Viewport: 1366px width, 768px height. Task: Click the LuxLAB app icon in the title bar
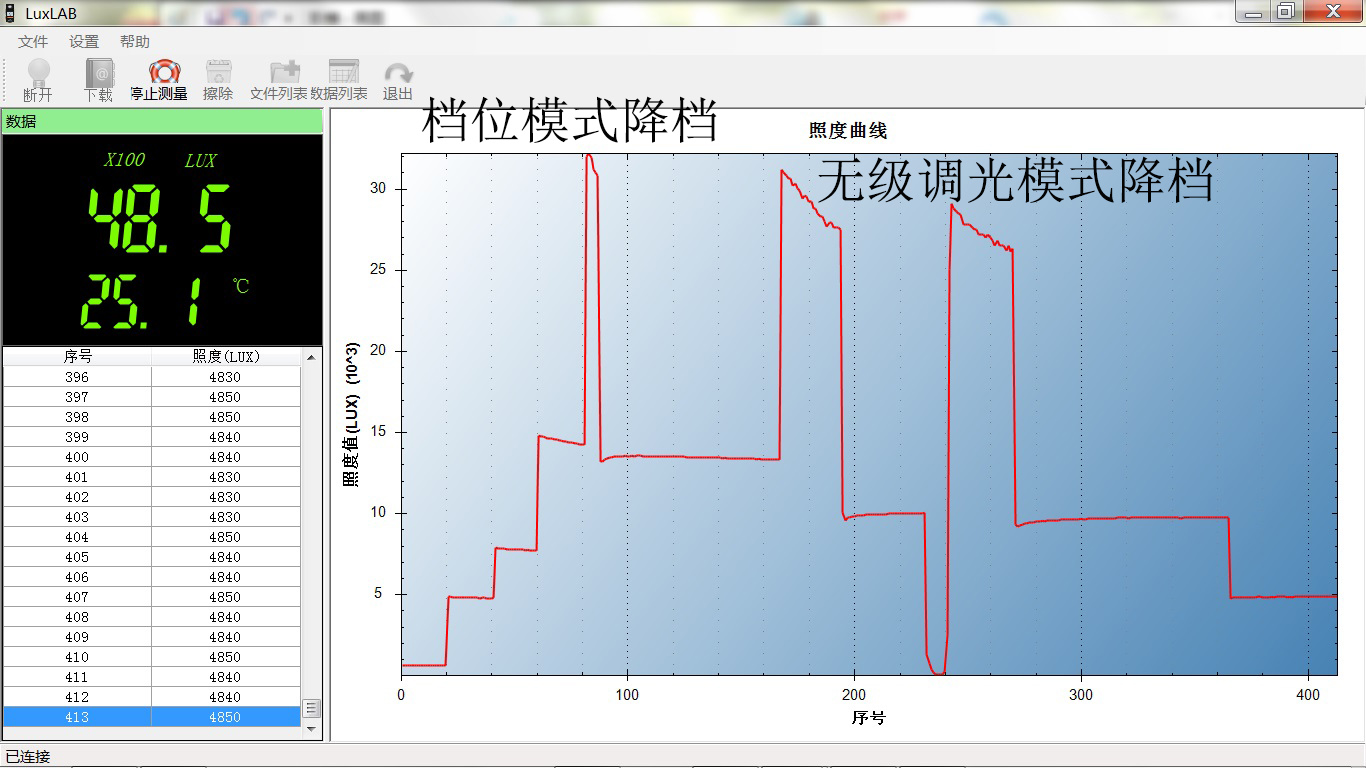click(10, 13)
